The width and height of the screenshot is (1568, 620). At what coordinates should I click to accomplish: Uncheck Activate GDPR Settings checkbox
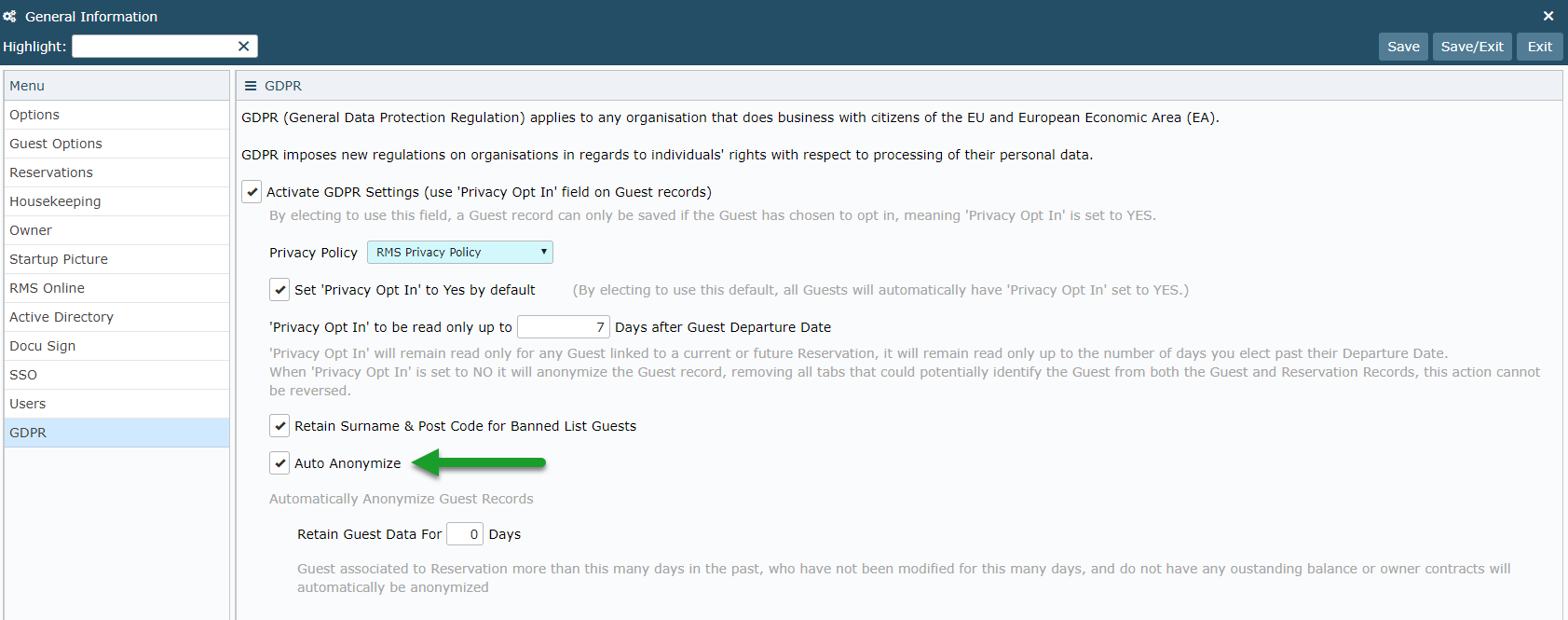(252, 192)
